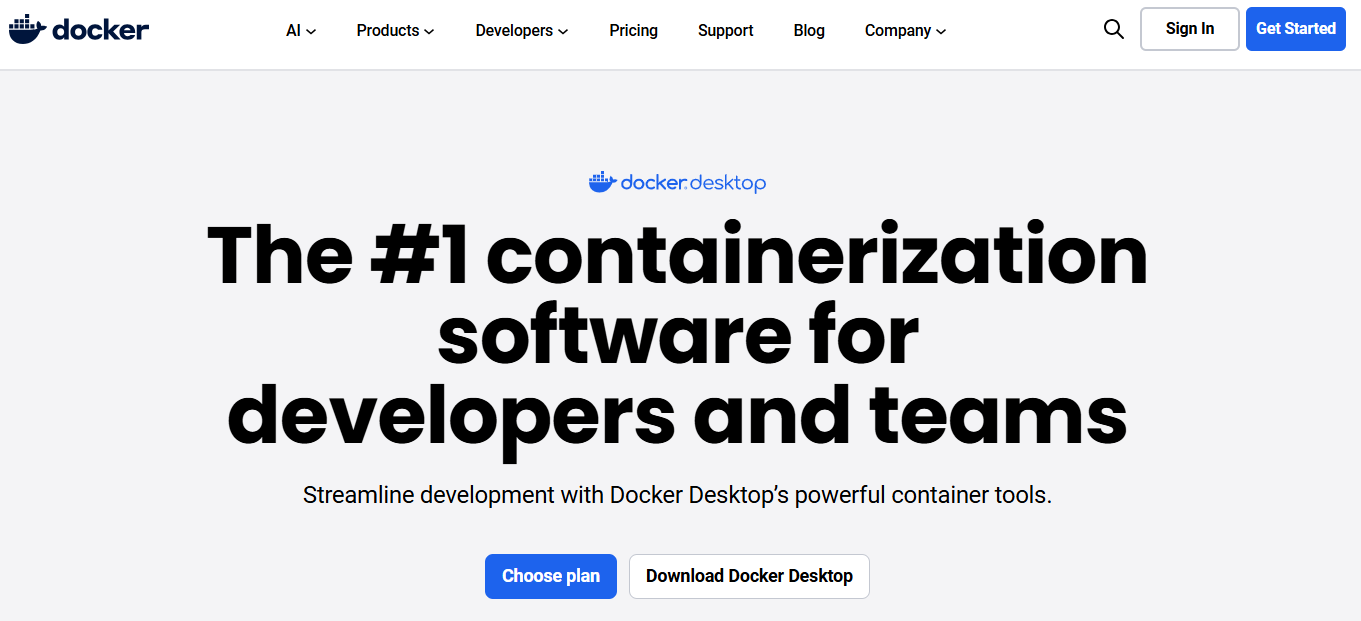Image resolution: width=1361 pixels, height=621 pixels.
Task: Select the Choose plan button
Action: [551, 576]
